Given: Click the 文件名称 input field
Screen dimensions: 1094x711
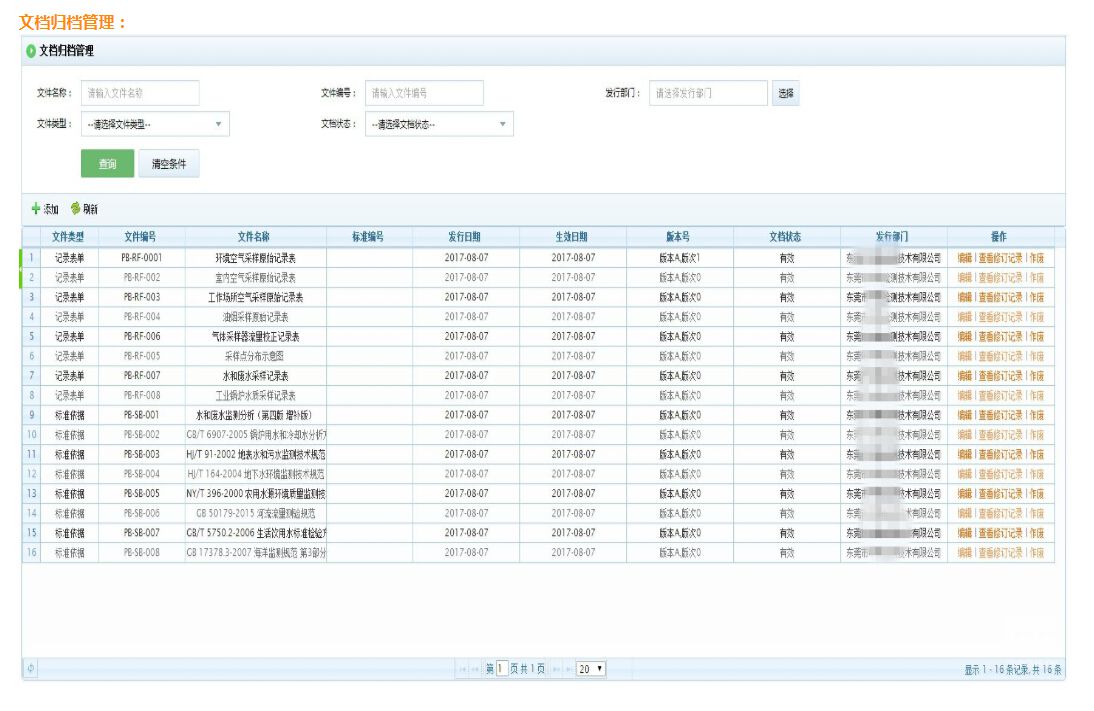Looking at the screenshot, I should click(140, 93).
